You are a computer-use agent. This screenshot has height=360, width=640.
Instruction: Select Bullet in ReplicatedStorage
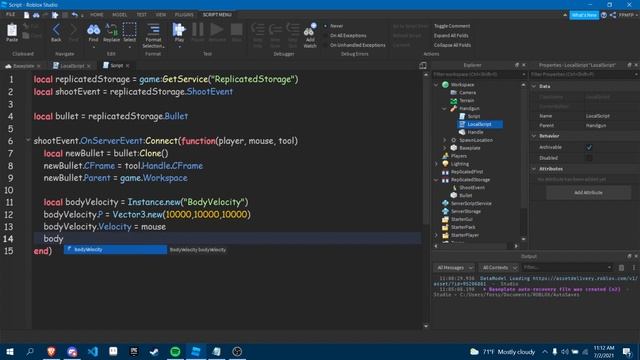[465, 196]
